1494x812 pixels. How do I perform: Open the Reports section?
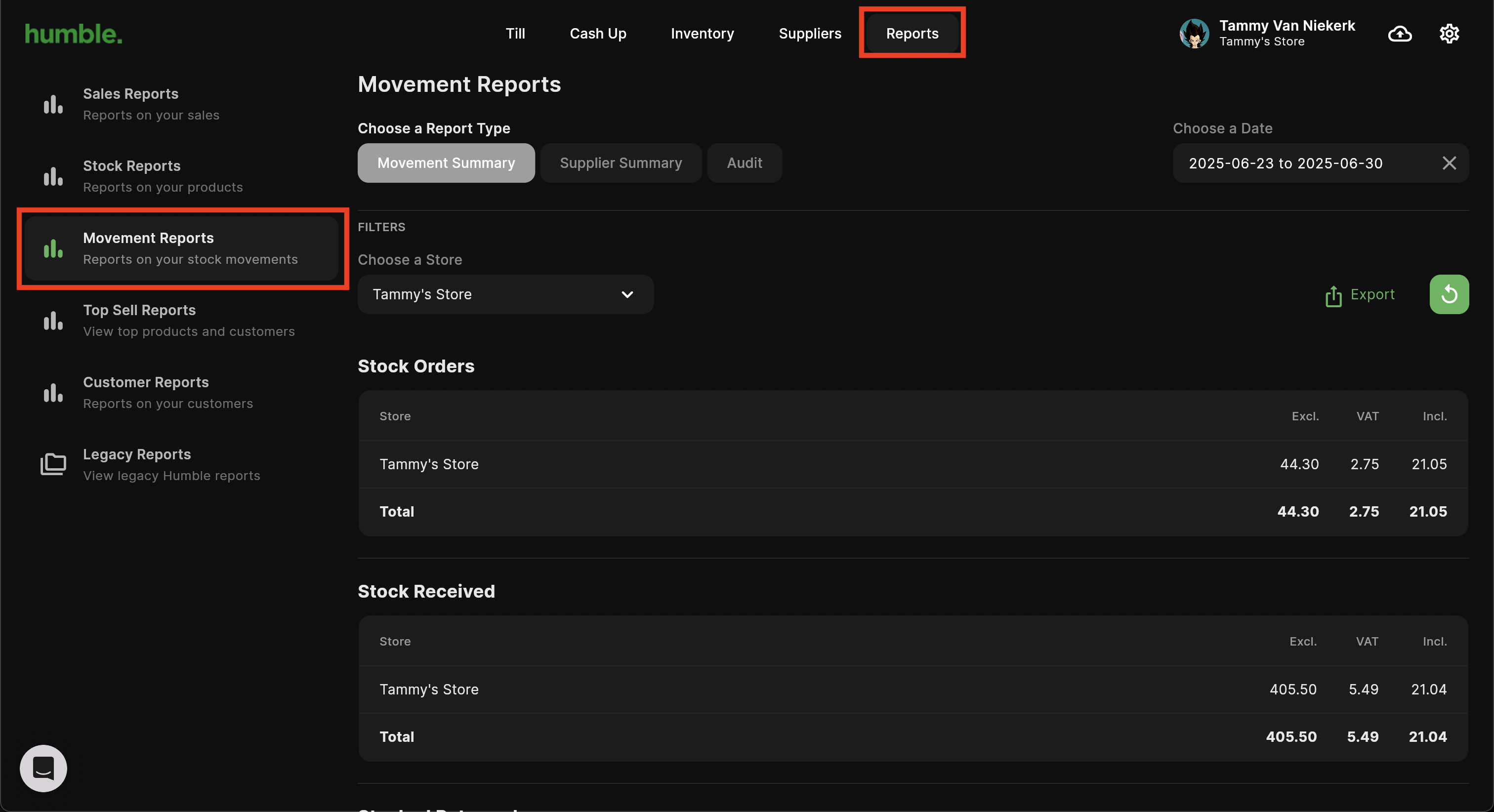pyautogui.click(x=912, y=34)
